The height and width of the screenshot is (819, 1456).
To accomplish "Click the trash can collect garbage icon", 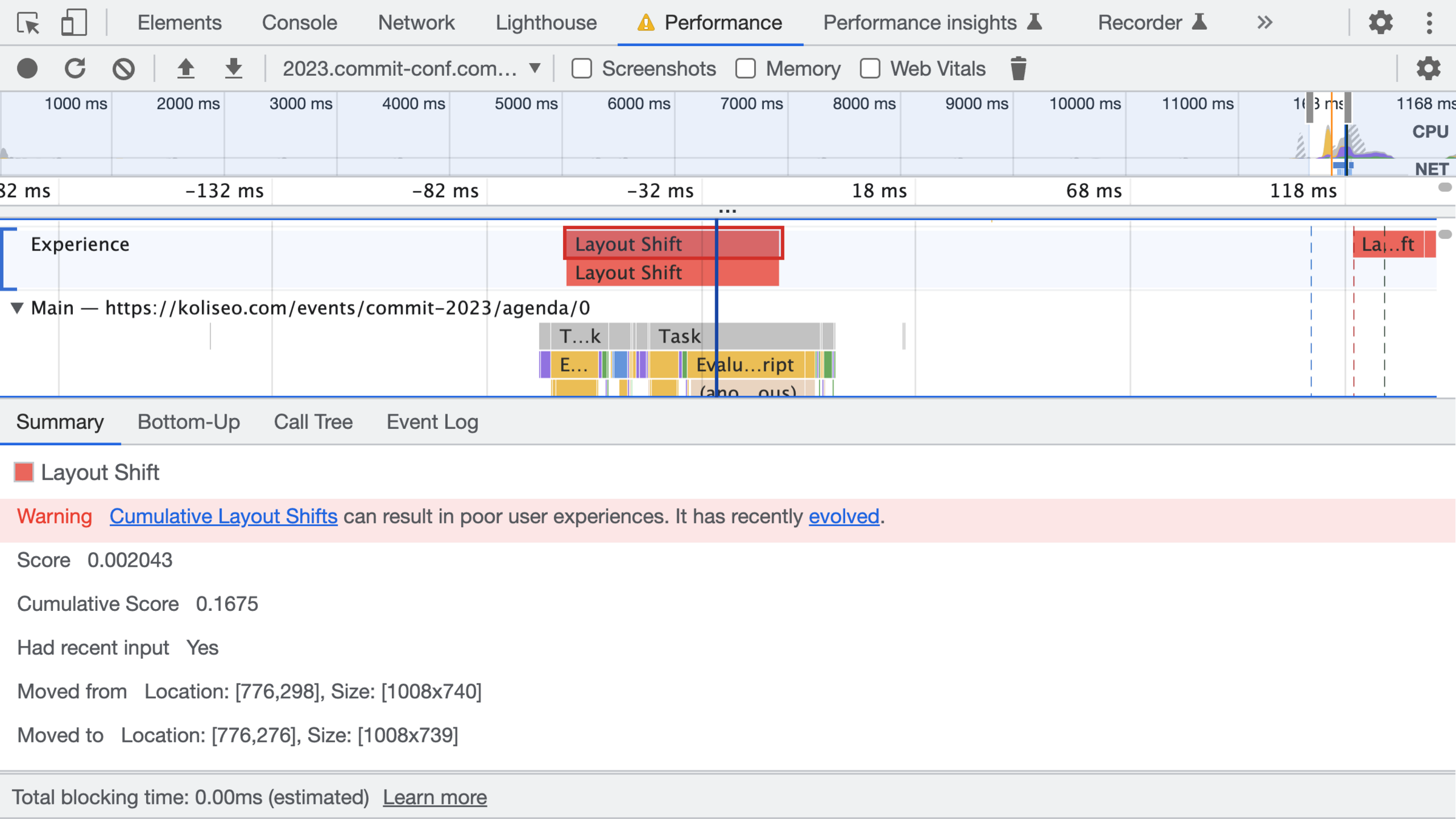I will (1019, 69).
